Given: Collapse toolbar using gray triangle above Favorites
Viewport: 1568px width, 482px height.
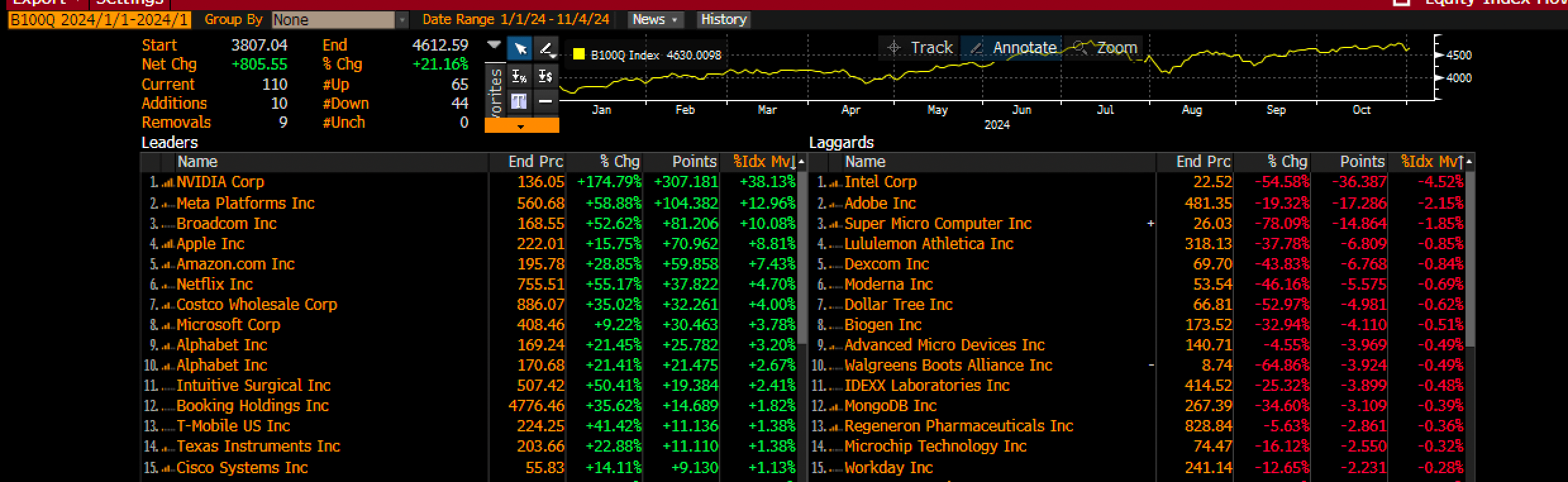Looking at the screenshot, I should click(x=494, y=45).
